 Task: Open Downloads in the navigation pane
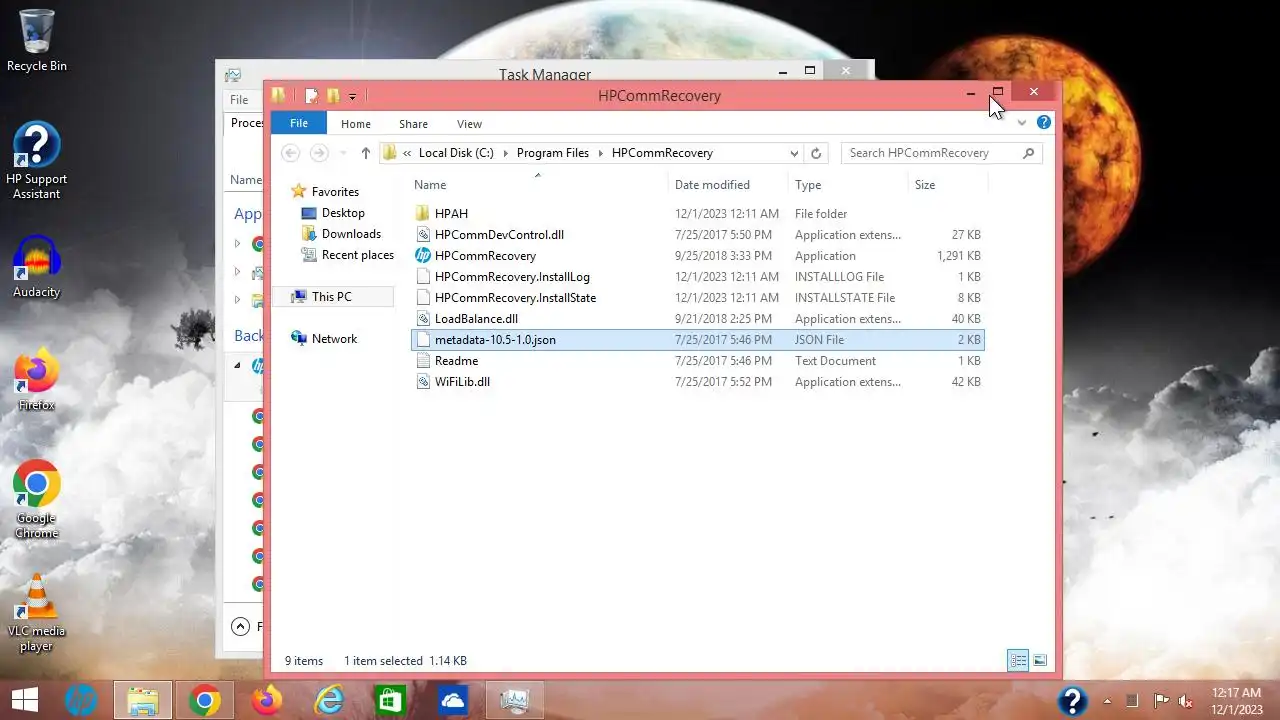point(351,234)
